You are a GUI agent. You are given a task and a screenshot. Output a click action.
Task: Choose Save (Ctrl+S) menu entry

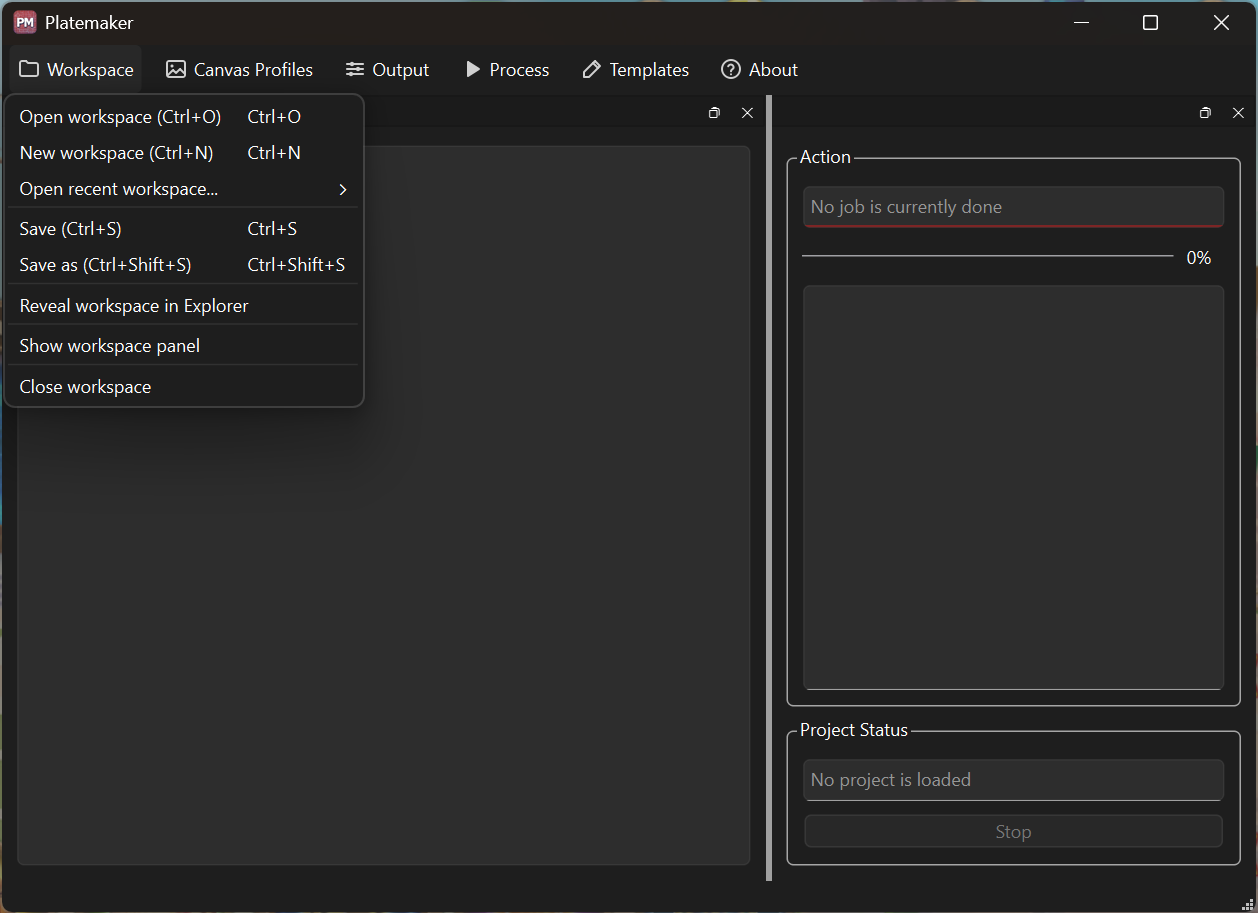tap(184, 229)
